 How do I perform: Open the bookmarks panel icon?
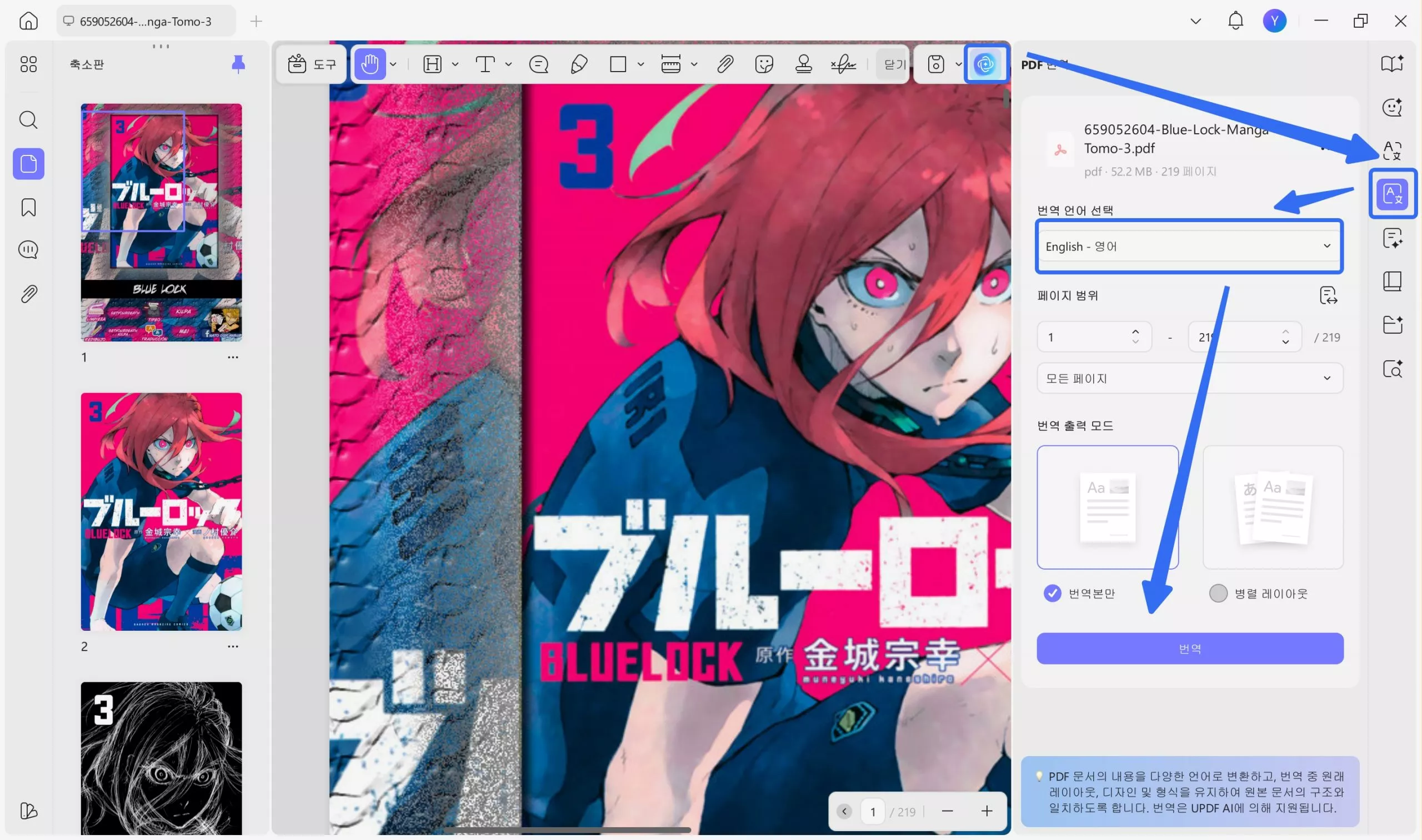28,208
